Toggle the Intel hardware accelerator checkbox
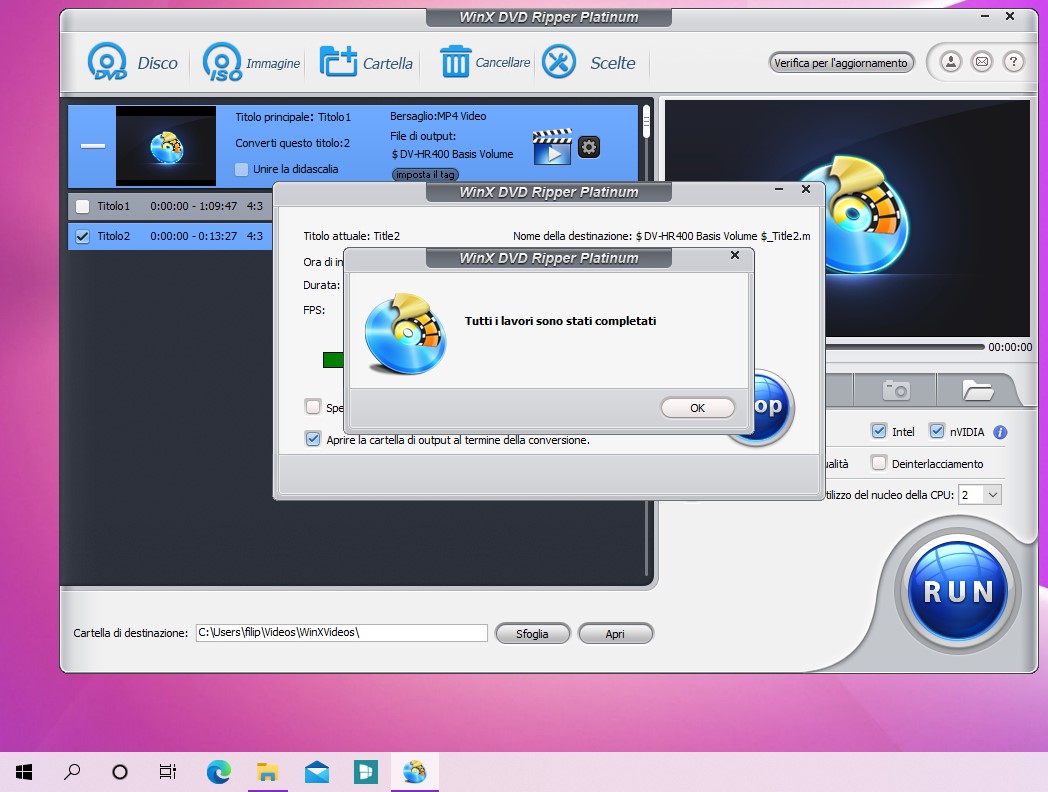The width and height of the screenshot is (1048, 792). 879,431
